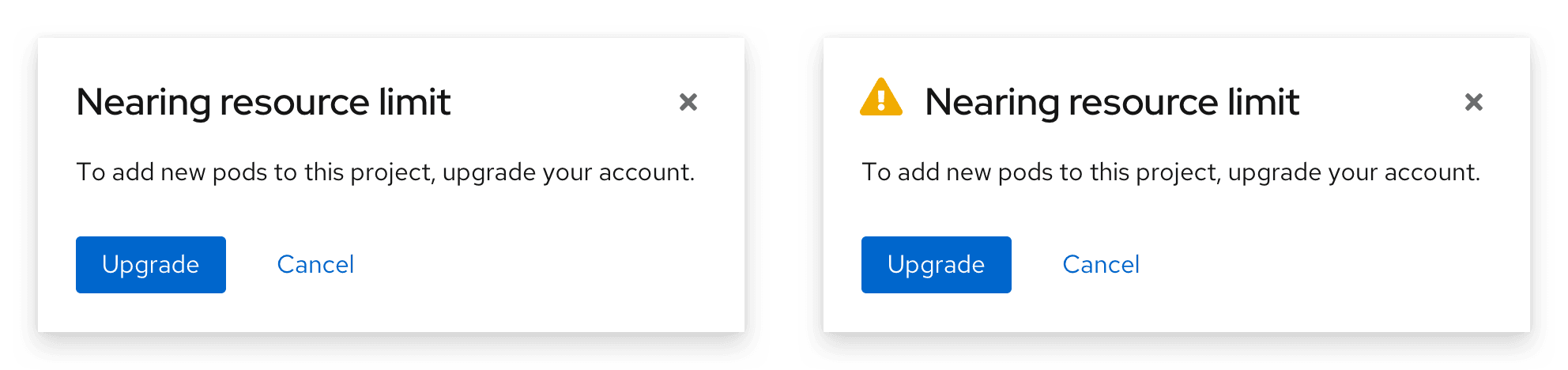
Task: Close the dialog without a warning icon
Action: coord(688,102)
